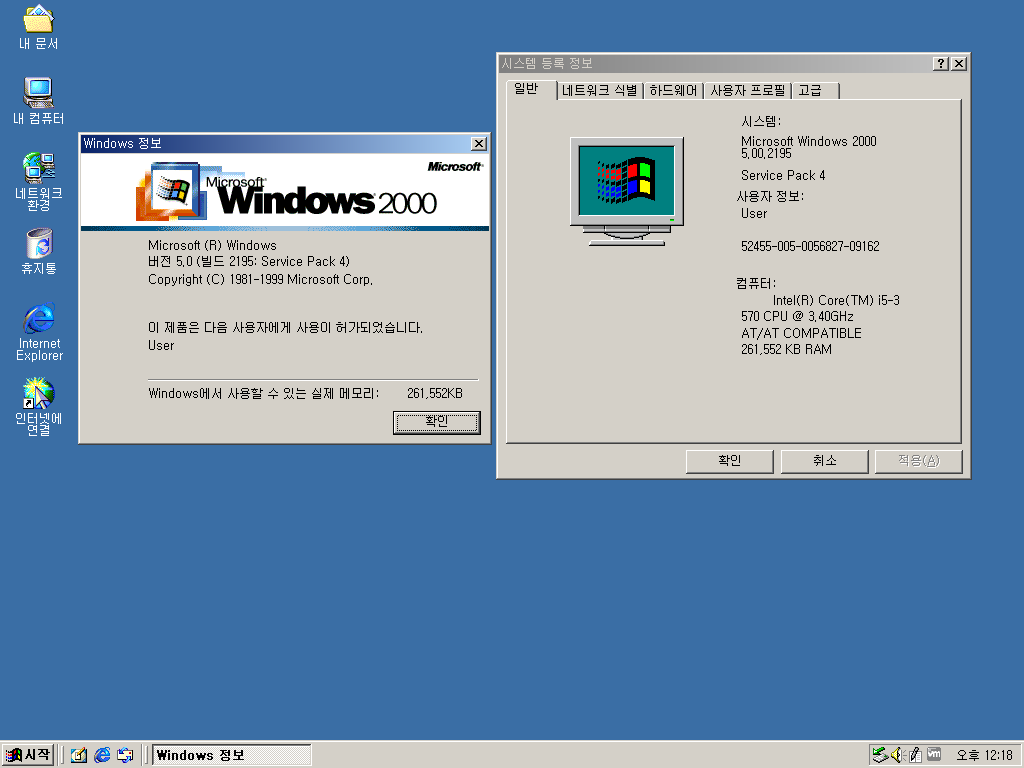Click the clock showing 오후 12:18
The image size is (1024, 768).
click(x=984, y=756)
